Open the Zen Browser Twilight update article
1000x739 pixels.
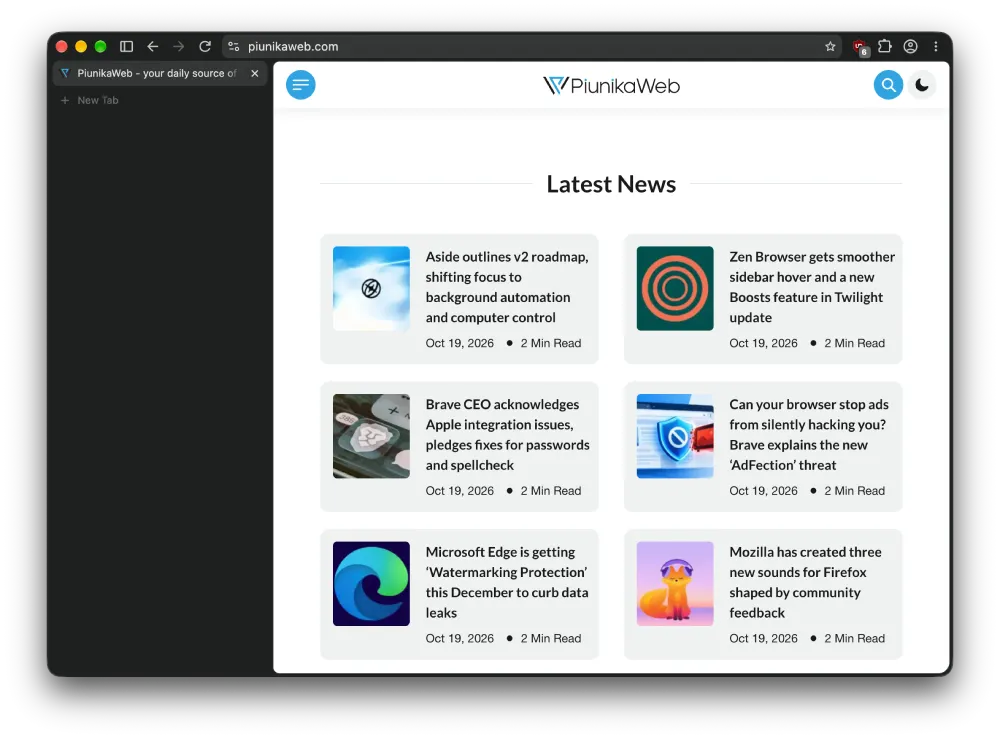click(812, 287)
